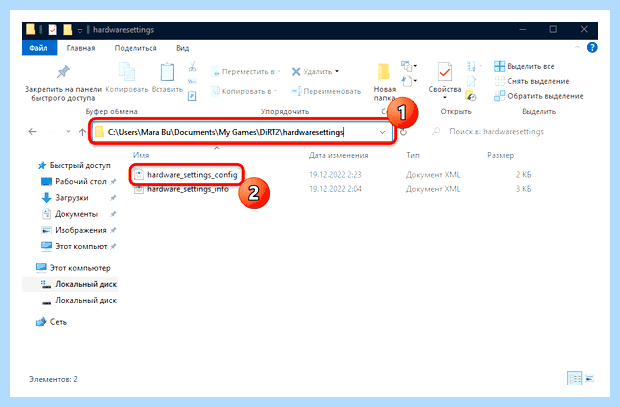
Task: Open the Файл ribbon tab
Action: tap(39, 48)
